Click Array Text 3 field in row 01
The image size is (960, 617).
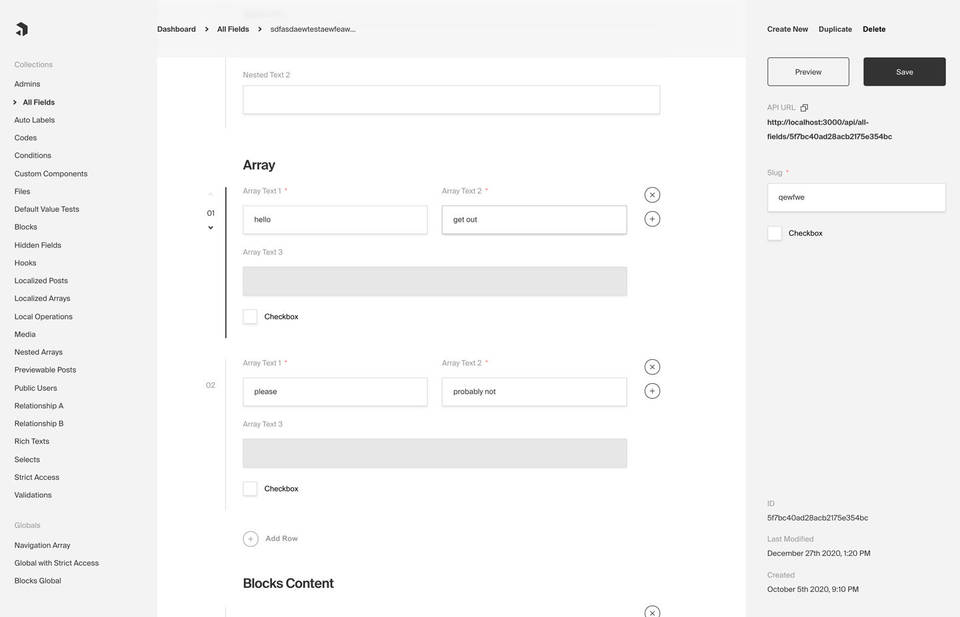coord(435,282)
